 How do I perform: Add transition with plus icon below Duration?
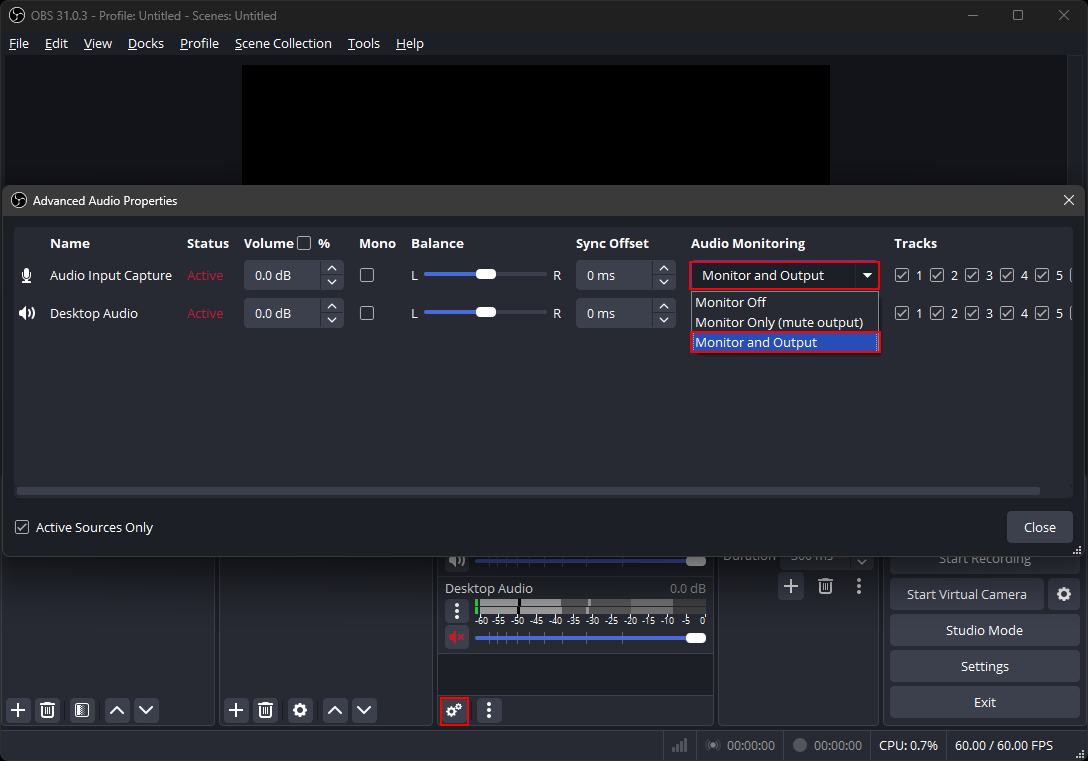[791, 586]
